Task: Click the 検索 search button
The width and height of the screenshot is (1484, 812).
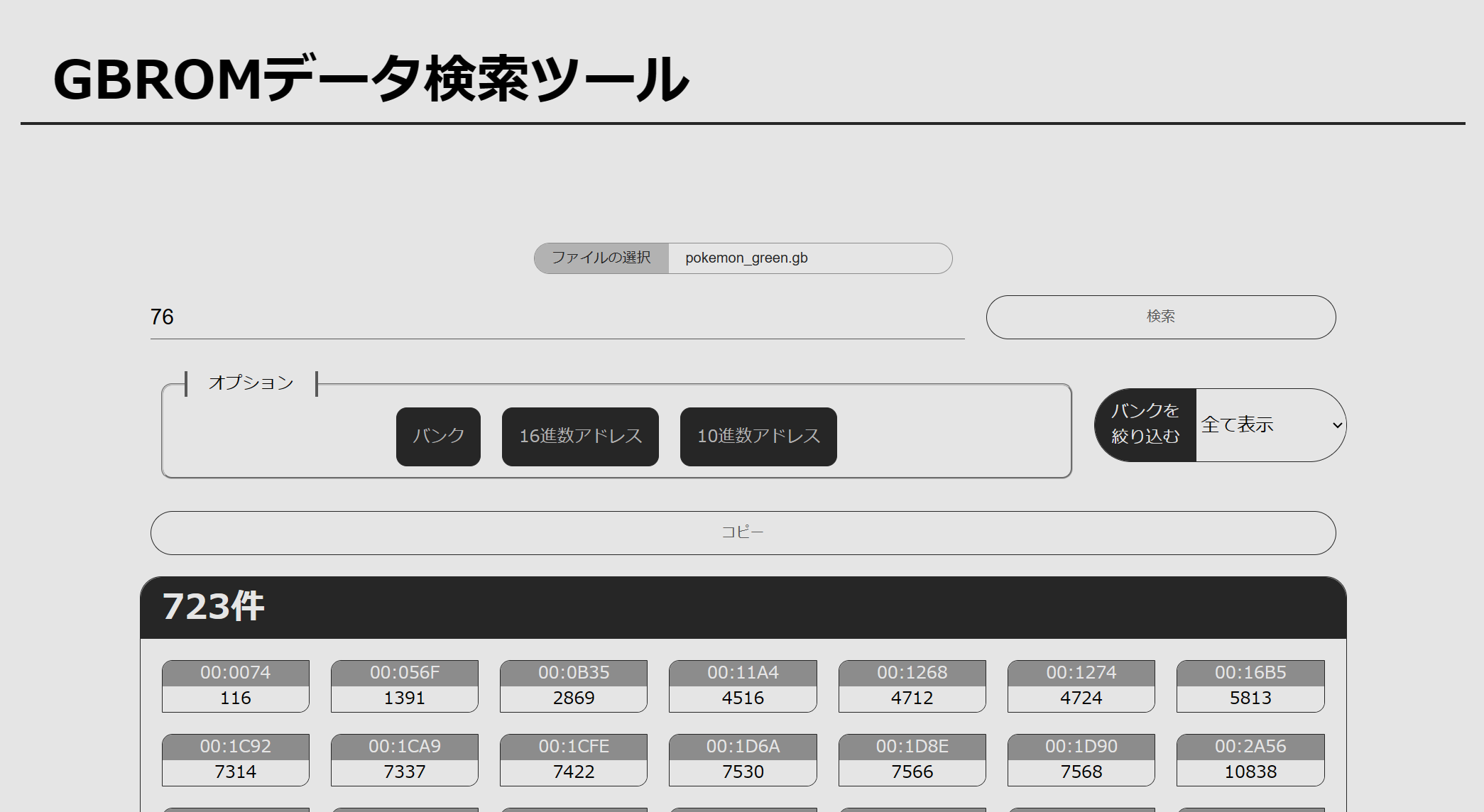Action: pos(1160,317)
